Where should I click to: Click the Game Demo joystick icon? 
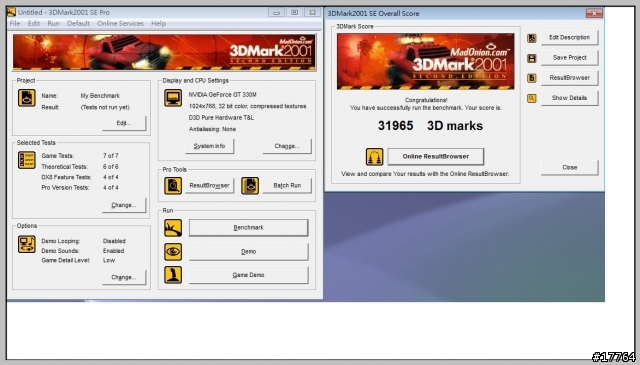point(173,275)
